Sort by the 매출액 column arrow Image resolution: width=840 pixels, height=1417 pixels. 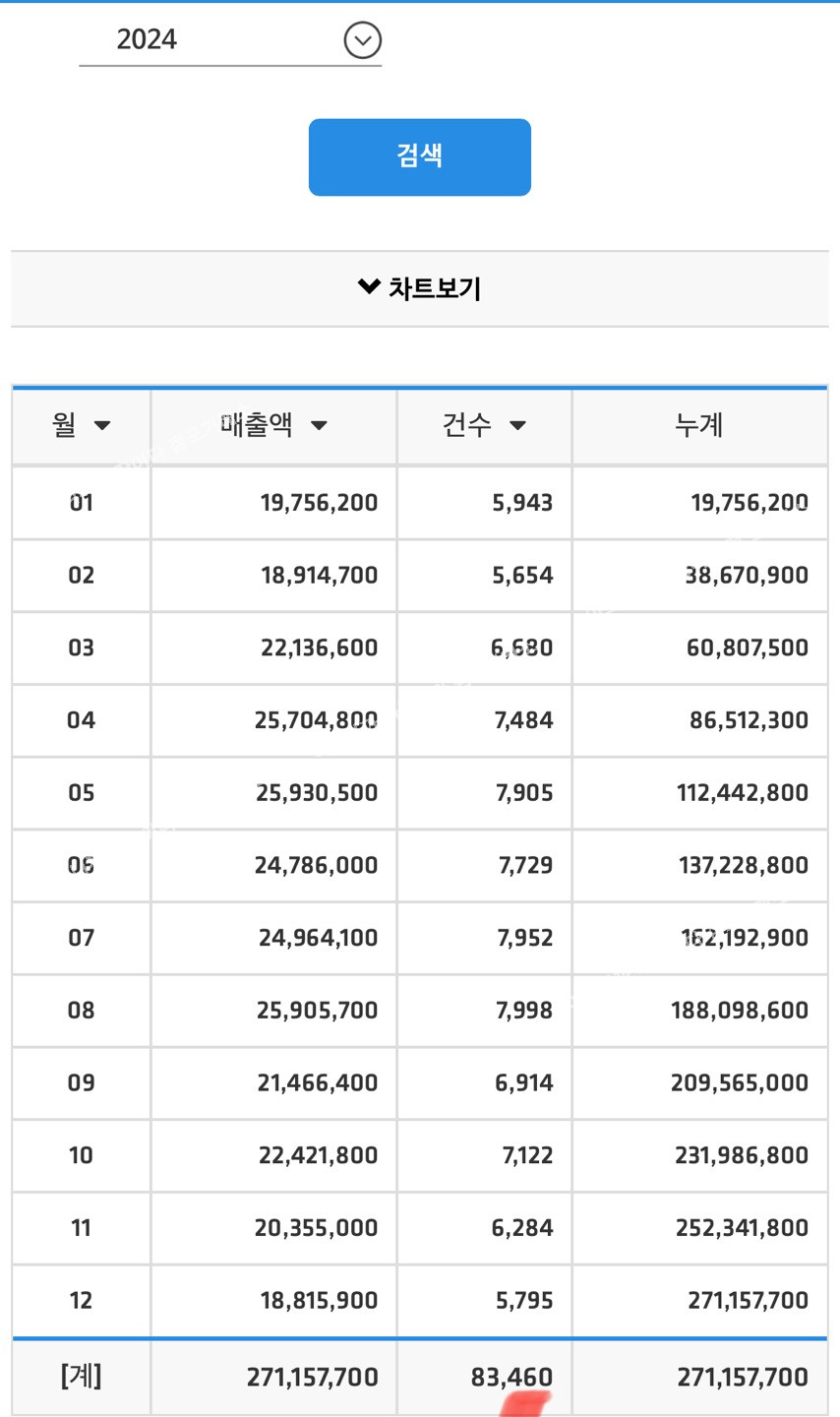pos(319,426)
